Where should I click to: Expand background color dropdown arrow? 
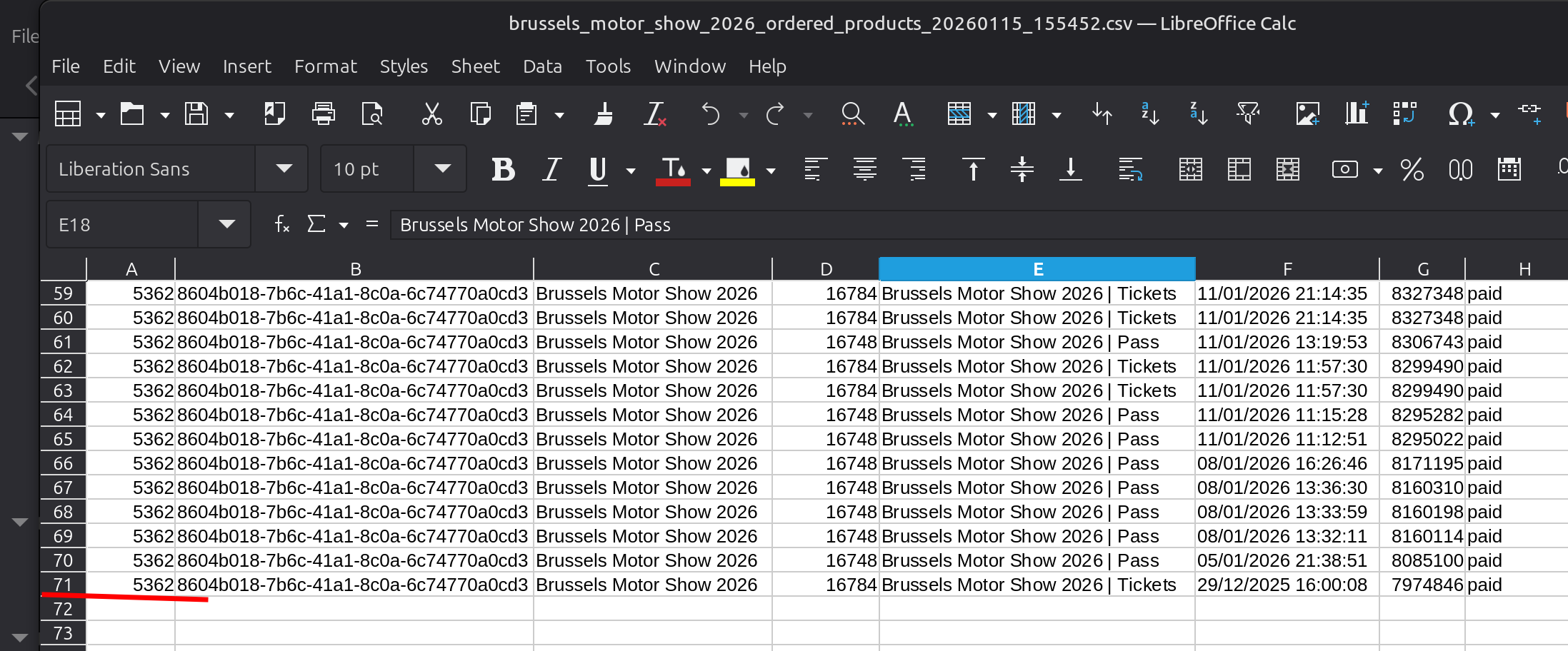[x=771, y=171]
